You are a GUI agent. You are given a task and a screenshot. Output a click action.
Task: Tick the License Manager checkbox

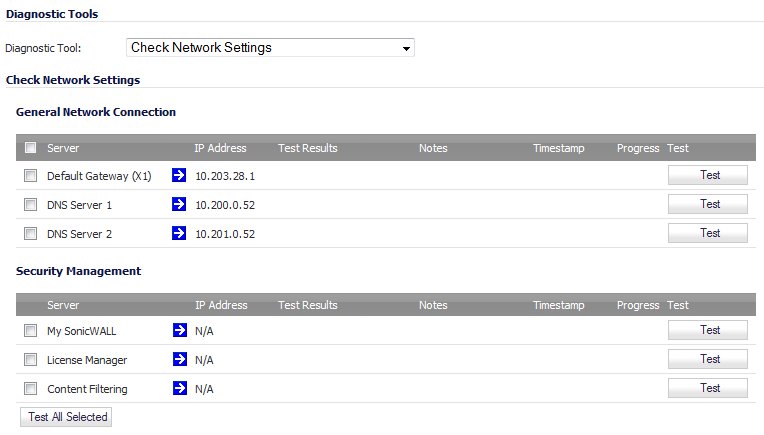tap(30, 360)
